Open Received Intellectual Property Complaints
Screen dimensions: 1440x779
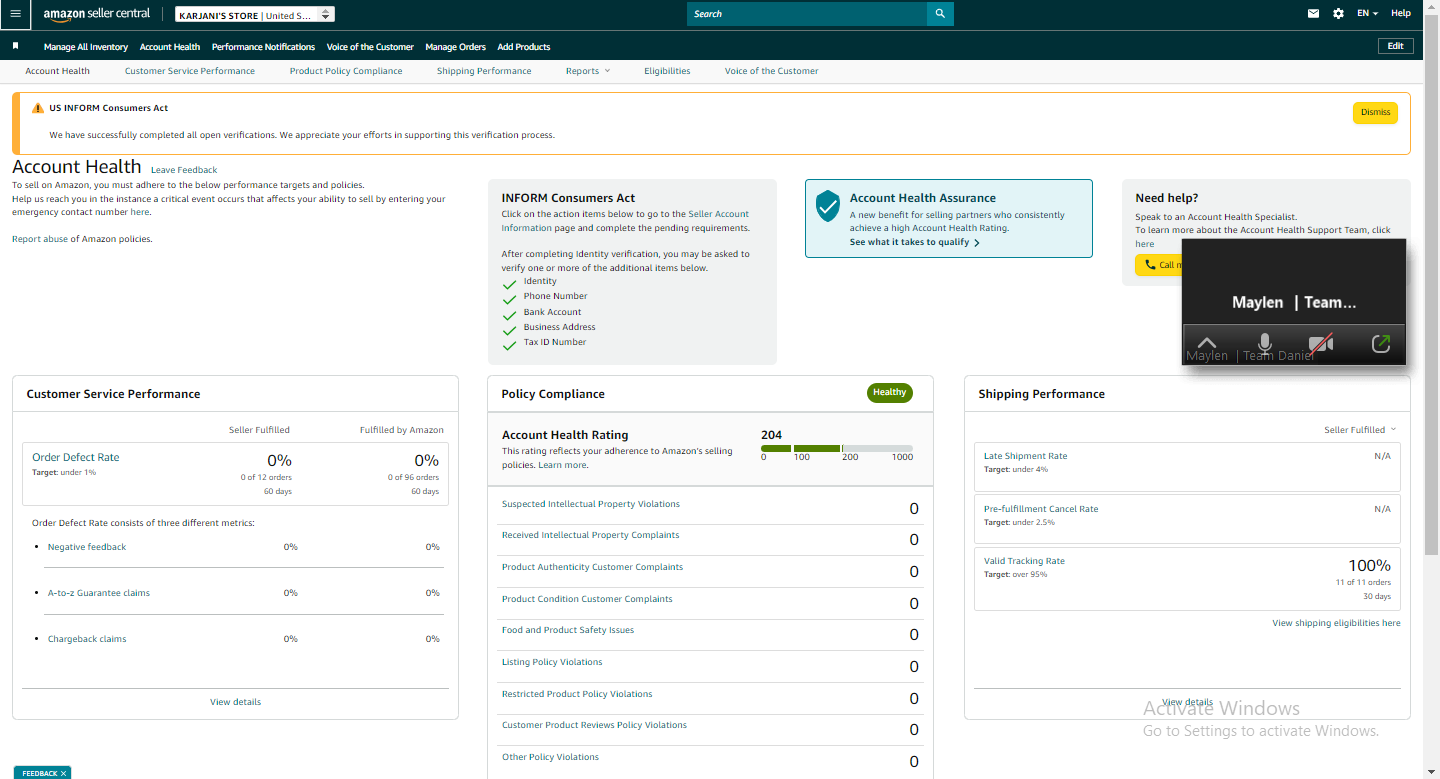pos(590,535)
